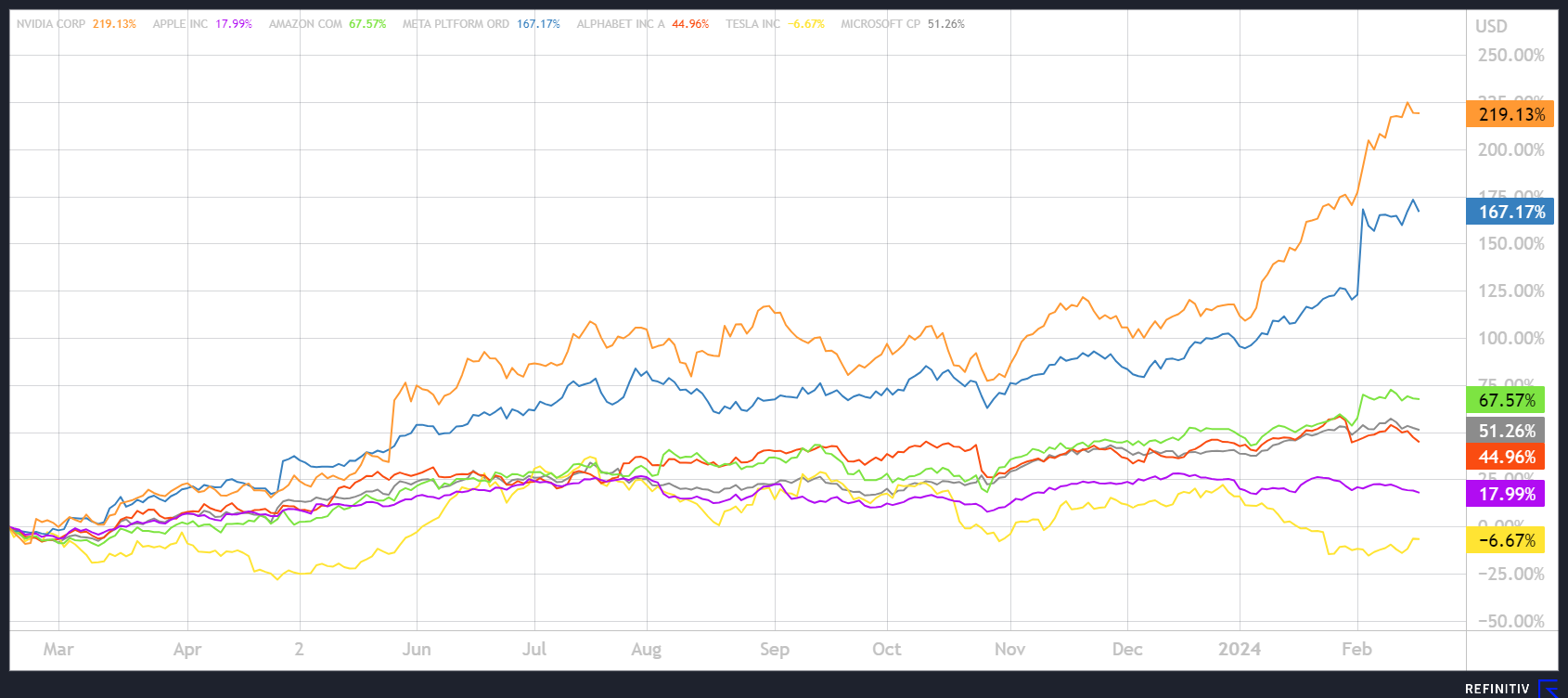
Task: Click the red 44.96% value badge
Action: coord(1506,457)
